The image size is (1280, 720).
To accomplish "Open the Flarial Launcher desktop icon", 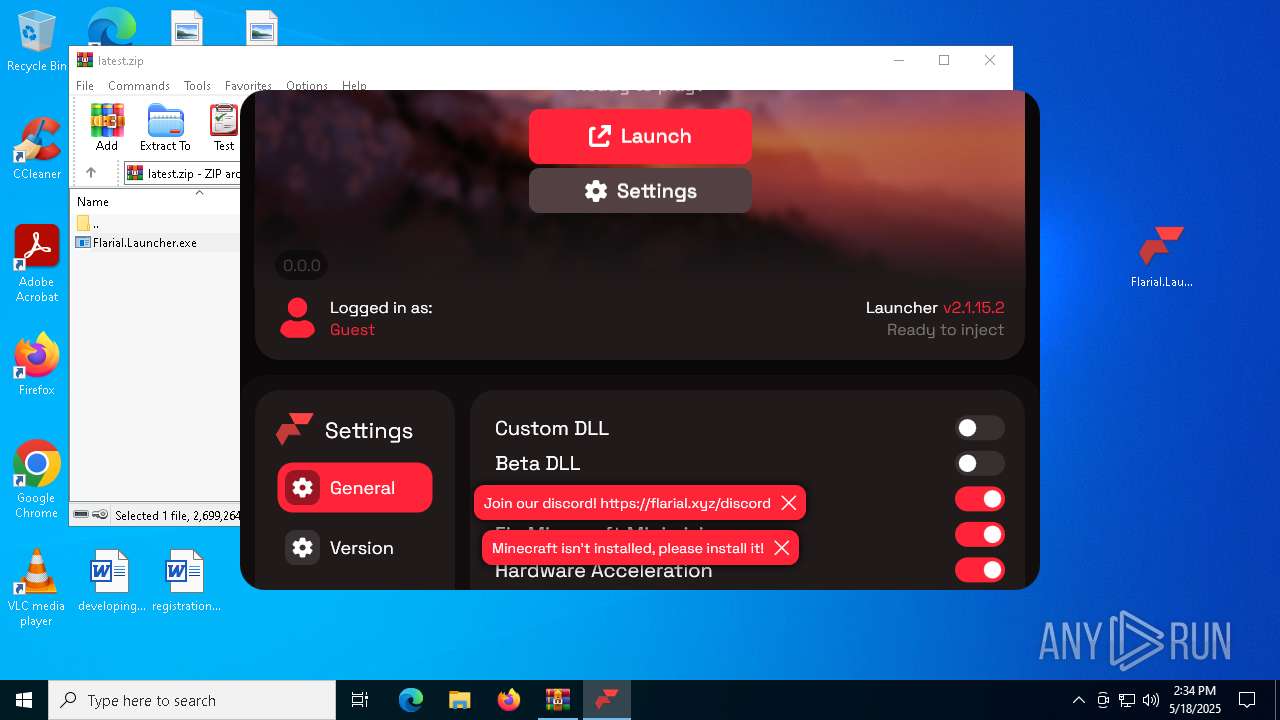I will pos(1161,258).
